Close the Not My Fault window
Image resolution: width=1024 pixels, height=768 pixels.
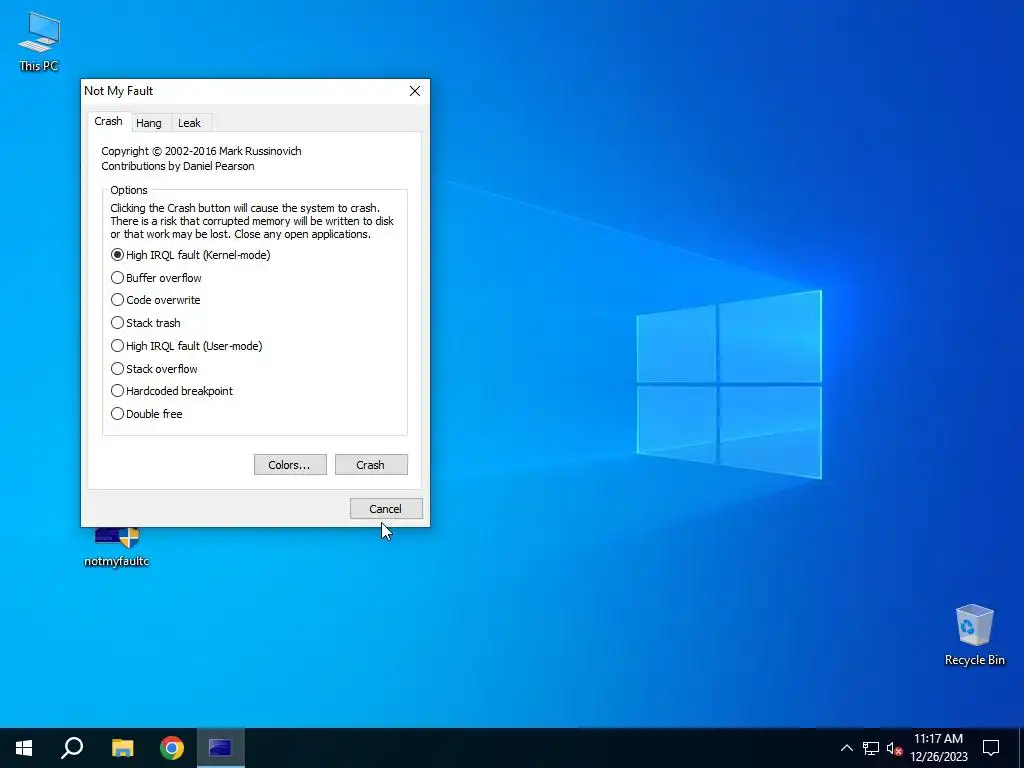click(x=415, y=91)
